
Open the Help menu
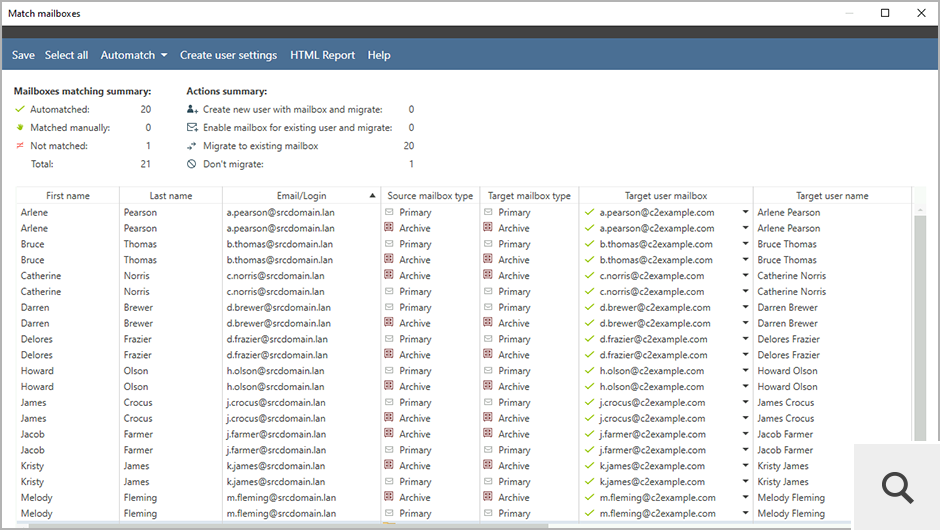[x=379, y=55]
